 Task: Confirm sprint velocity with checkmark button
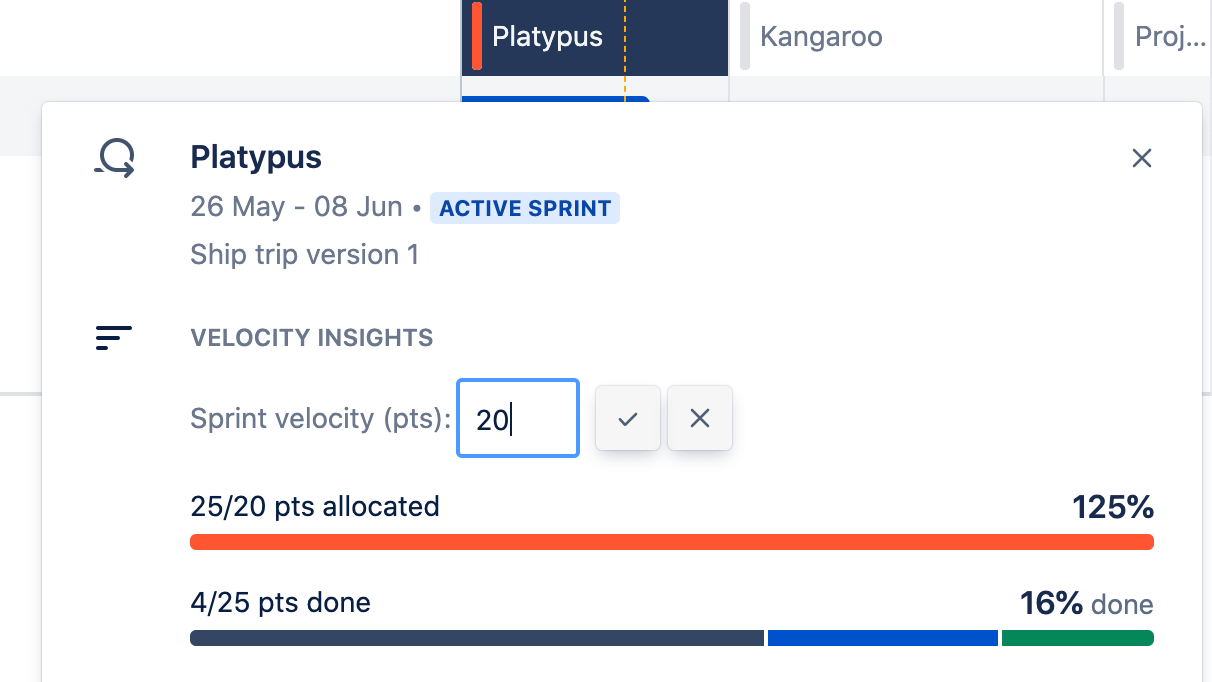coord(627,418)
